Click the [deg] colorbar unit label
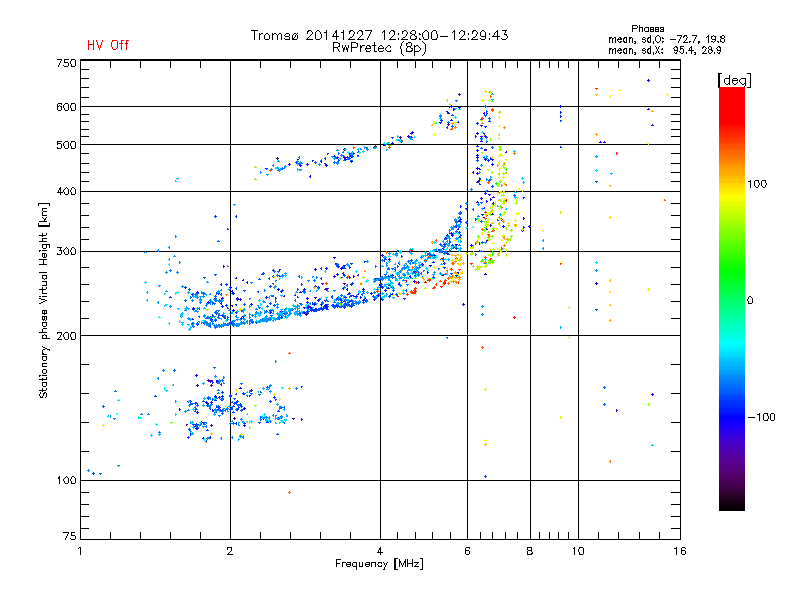Image resolution: width=800 pixels, height=600 pixels. [x=734, y=80]
